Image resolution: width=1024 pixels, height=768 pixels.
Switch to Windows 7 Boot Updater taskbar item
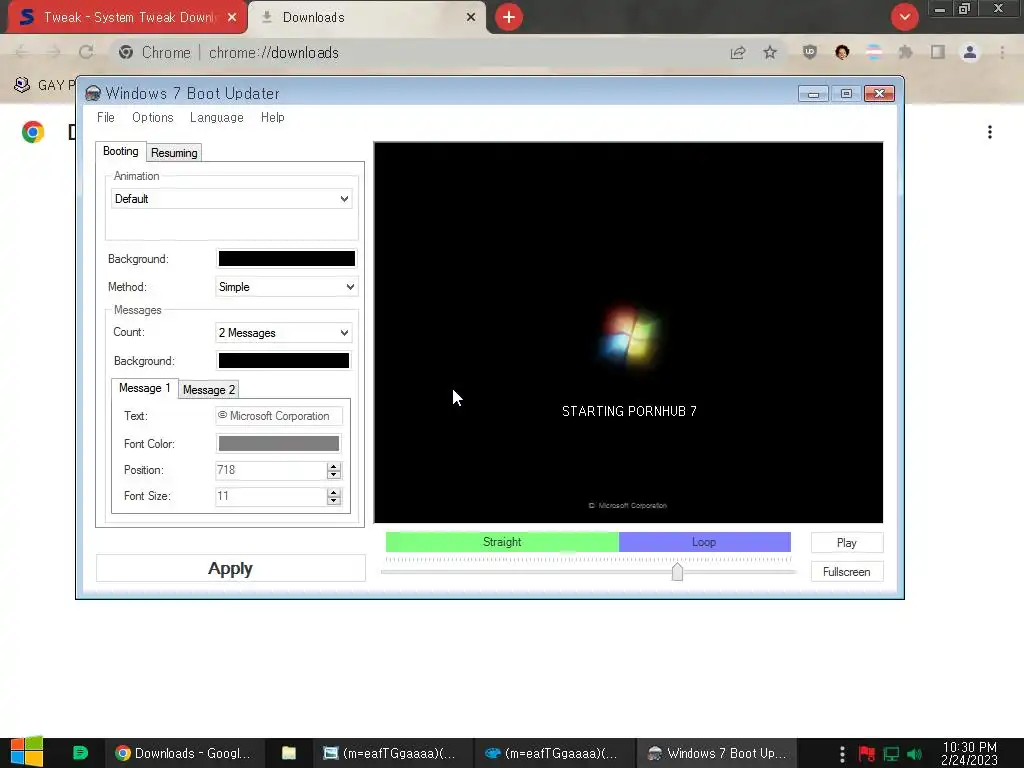click(x=717, y=753)
